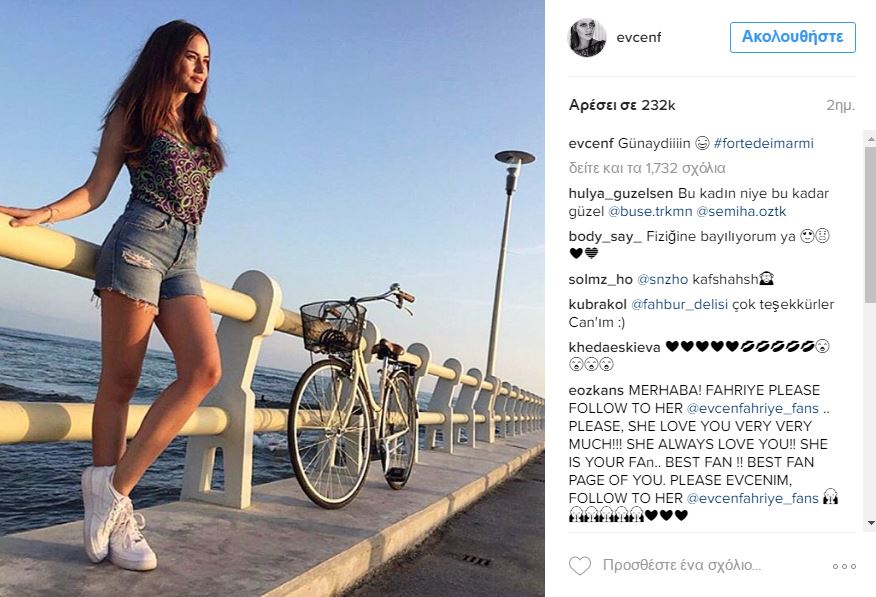The width and height of the screenshot is (876, 597).
Task: Open eozkans commenter profile
Action: tap(596, 390)
